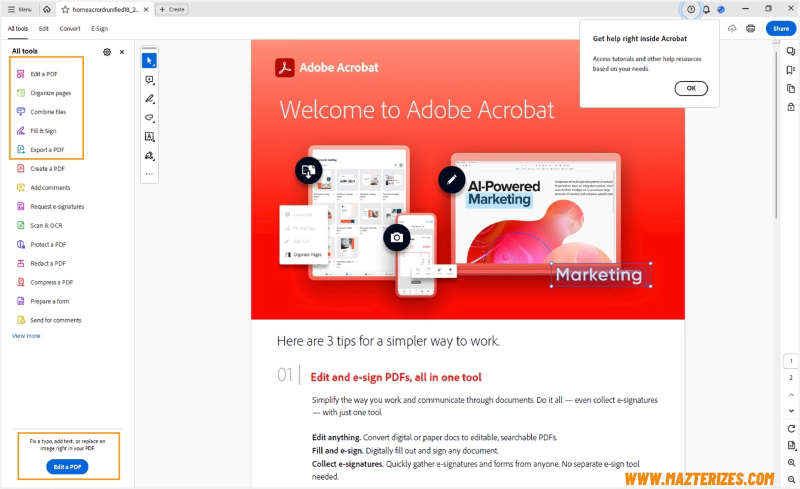
Task: Click the View more link
Action: pos(26,336)
